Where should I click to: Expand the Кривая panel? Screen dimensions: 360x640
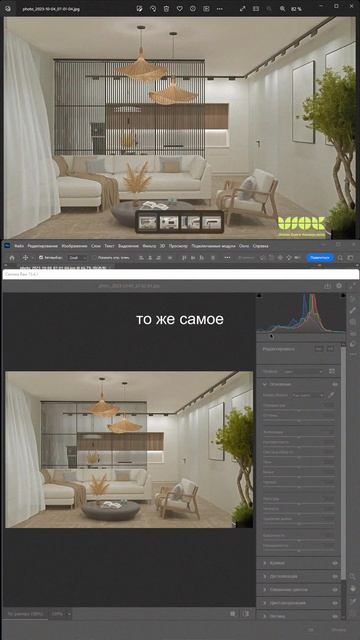click(265, 563)
